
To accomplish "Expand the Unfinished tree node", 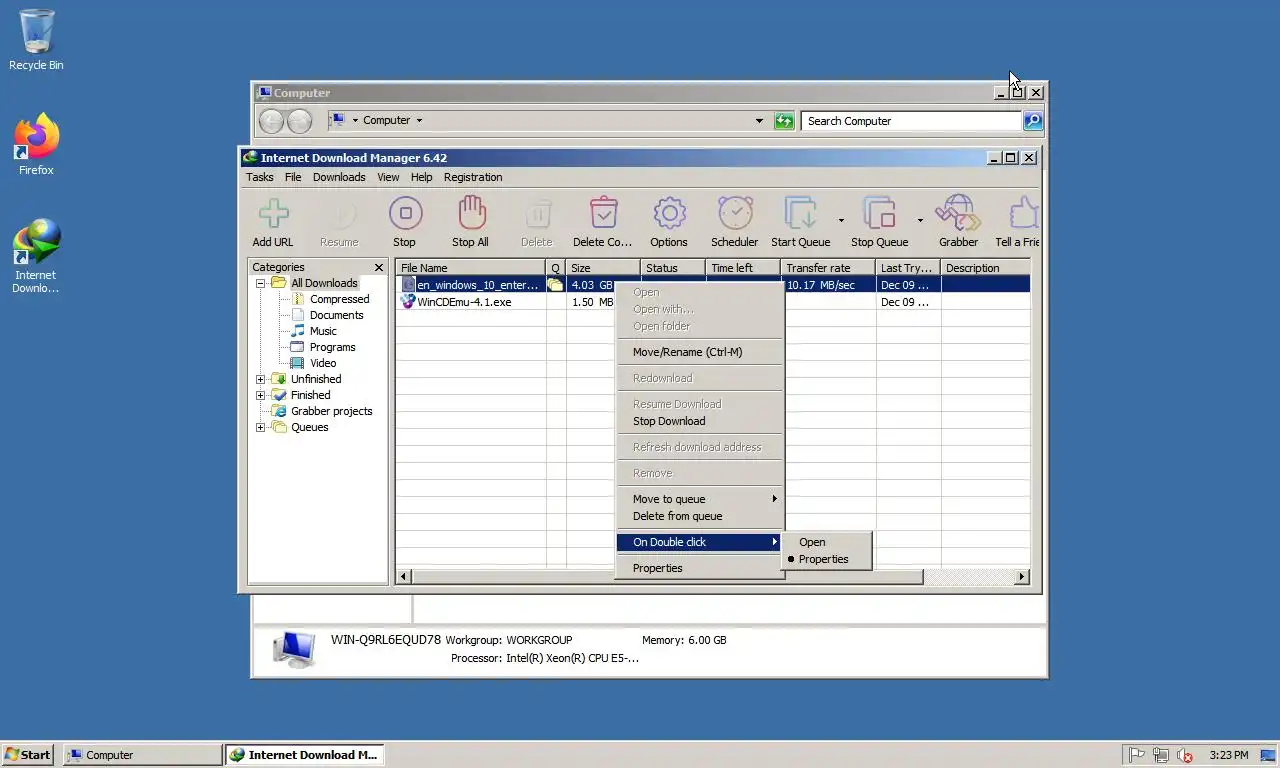I will 260,379.
